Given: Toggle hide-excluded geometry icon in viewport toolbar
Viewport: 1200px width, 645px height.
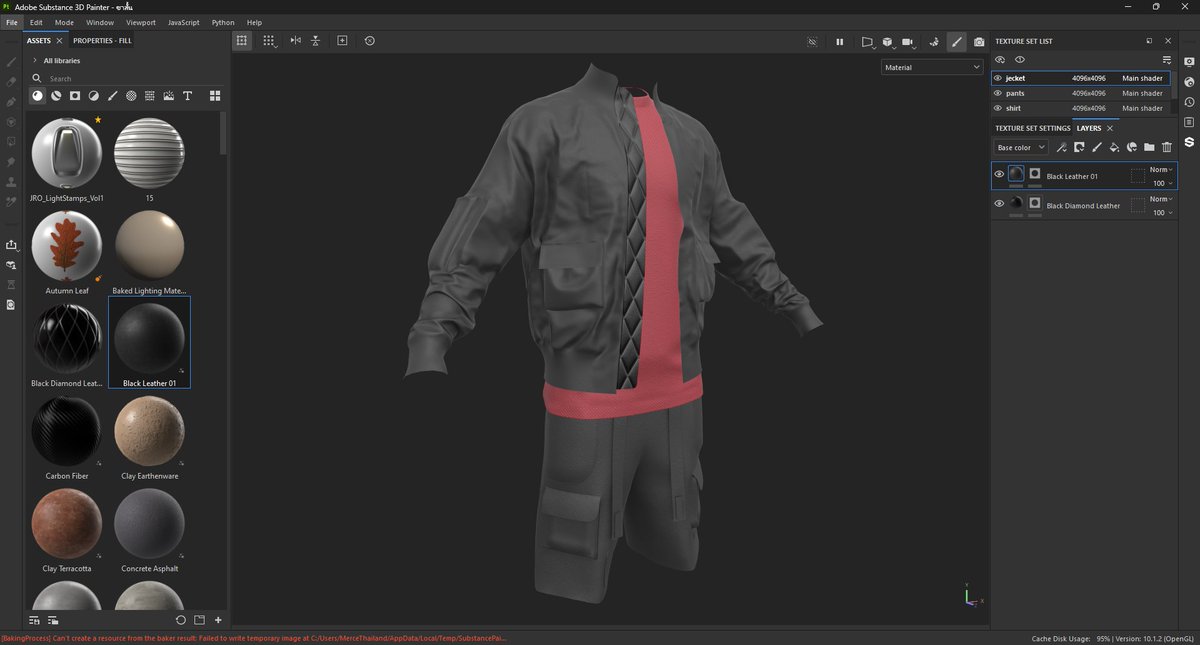Looking at the screenshot, I should 812,41.
